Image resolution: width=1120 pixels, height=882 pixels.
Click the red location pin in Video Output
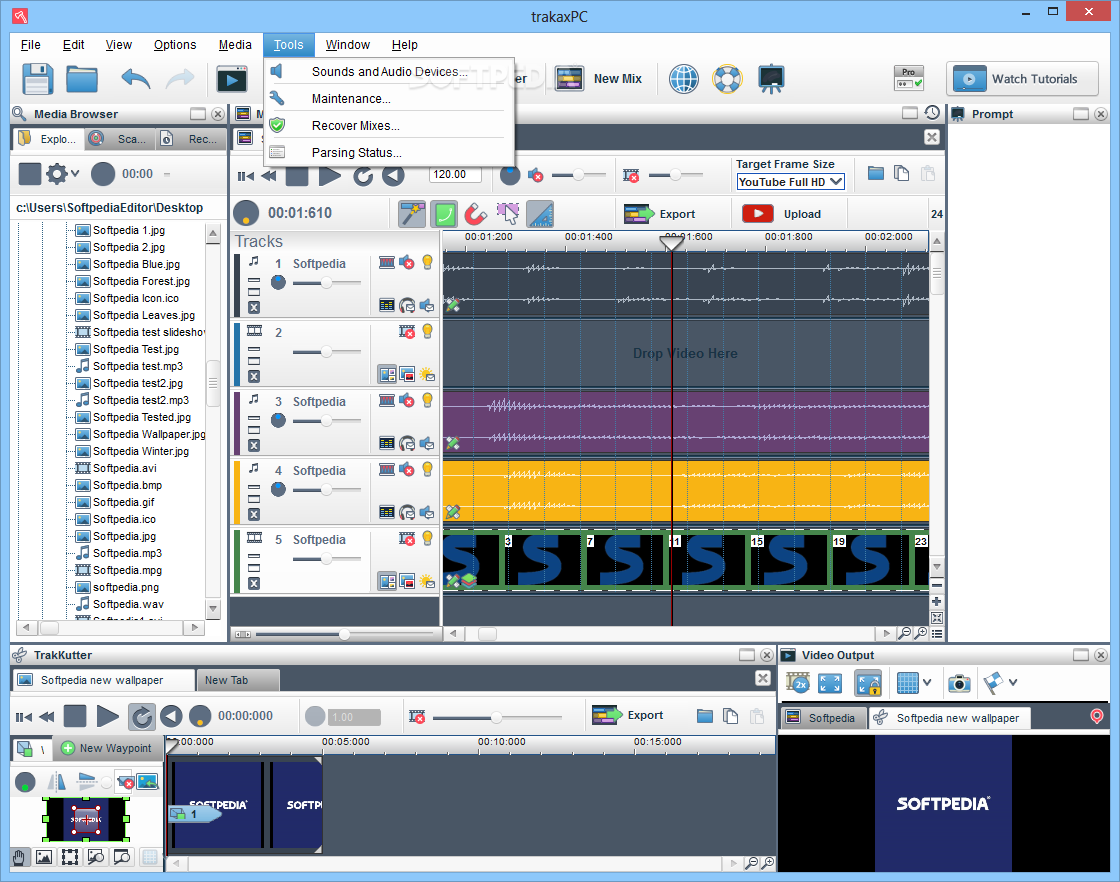click(1097, 716)
